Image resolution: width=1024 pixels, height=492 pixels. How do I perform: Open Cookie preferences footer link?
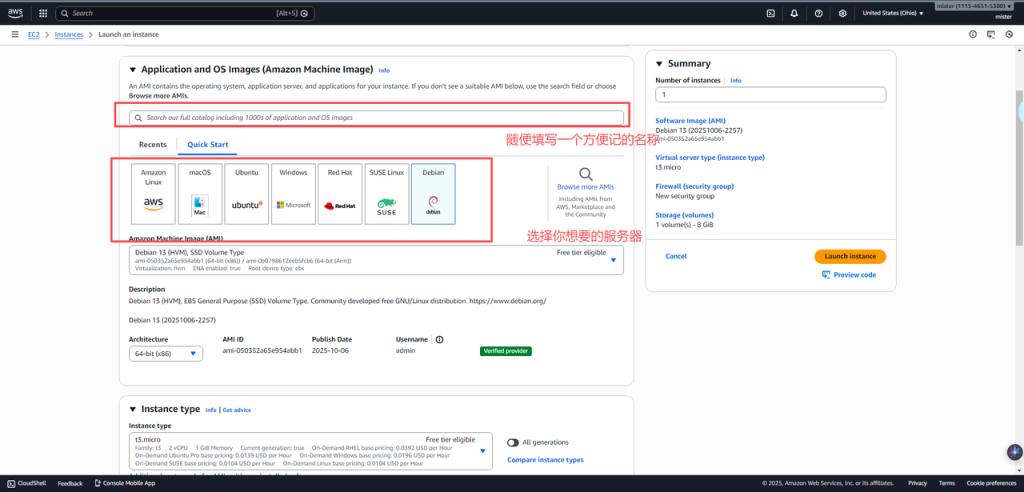(x=991, y=484)
